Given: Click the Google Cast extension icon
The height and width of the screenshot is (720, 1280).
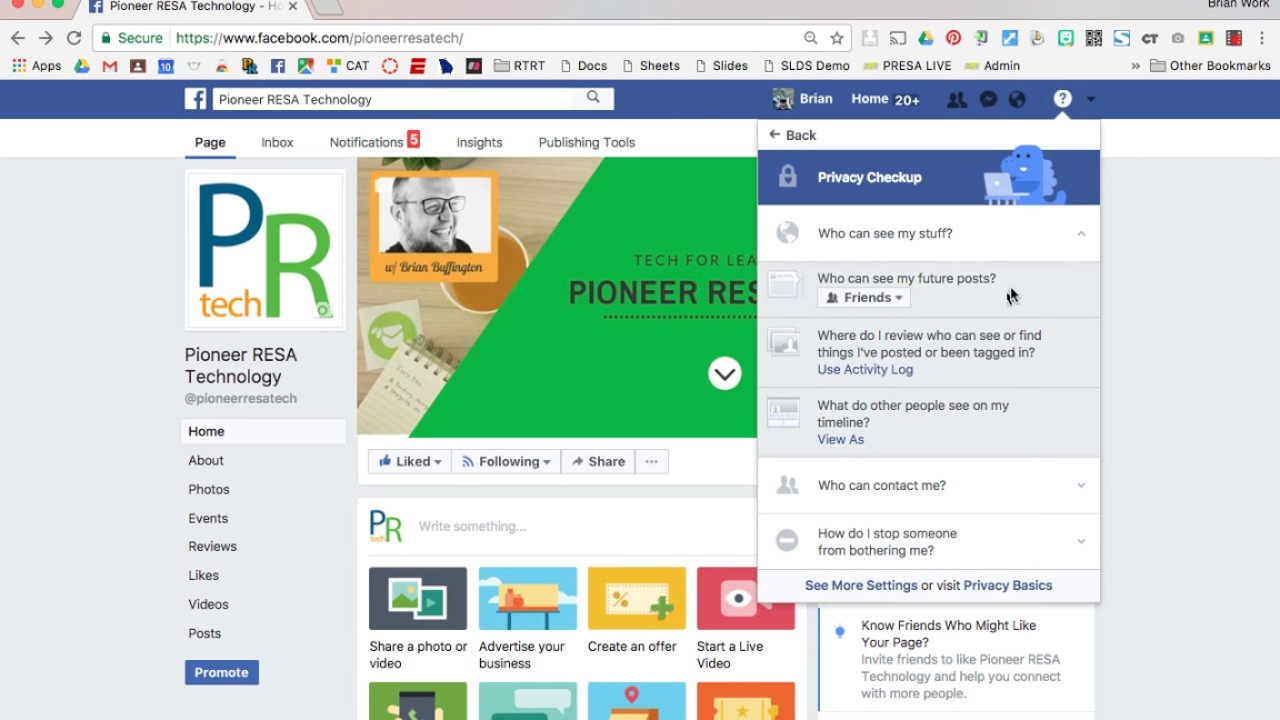Looking at the screenshot, I should point(897,38).
